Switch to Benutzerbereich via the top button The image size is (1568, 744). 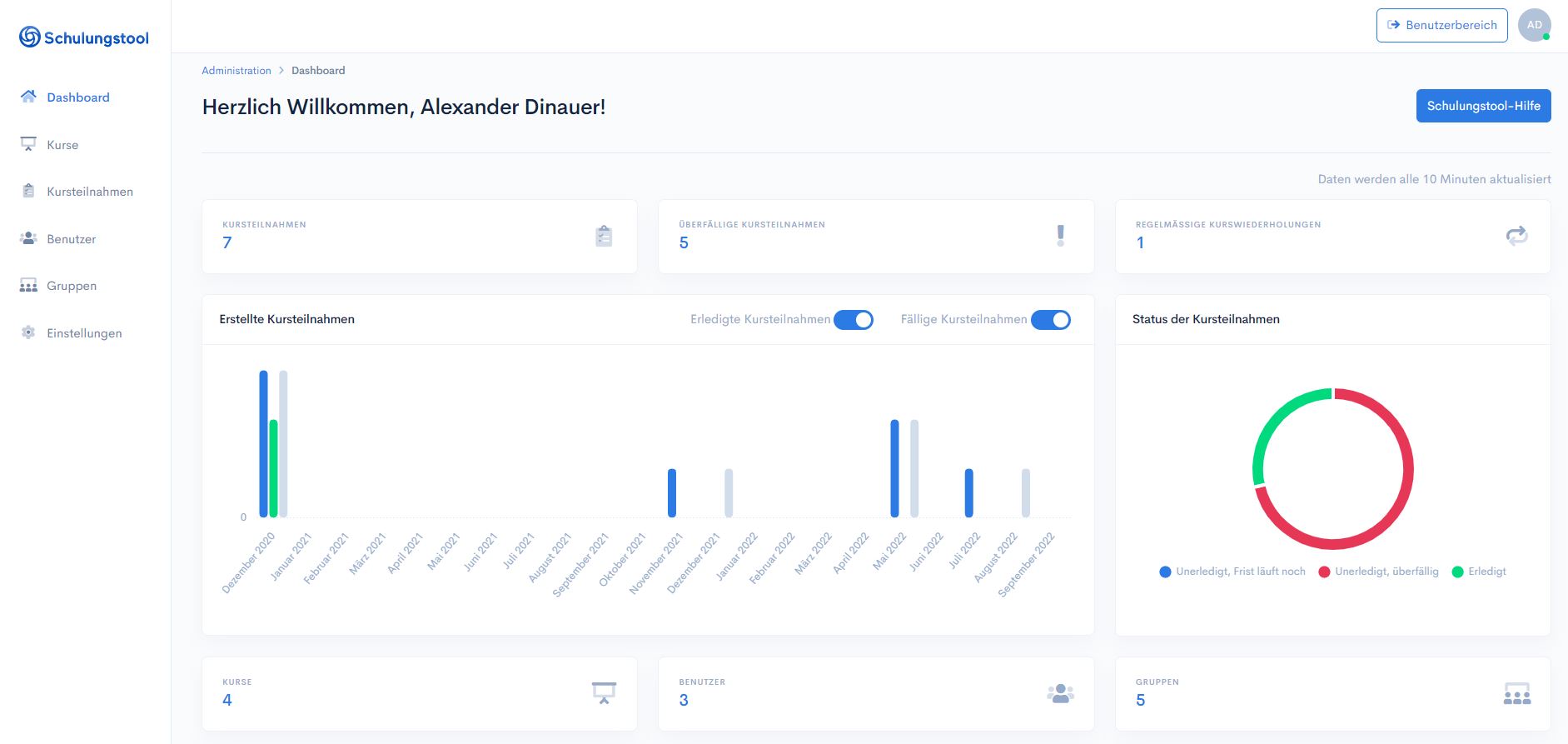coord(1441,25)
